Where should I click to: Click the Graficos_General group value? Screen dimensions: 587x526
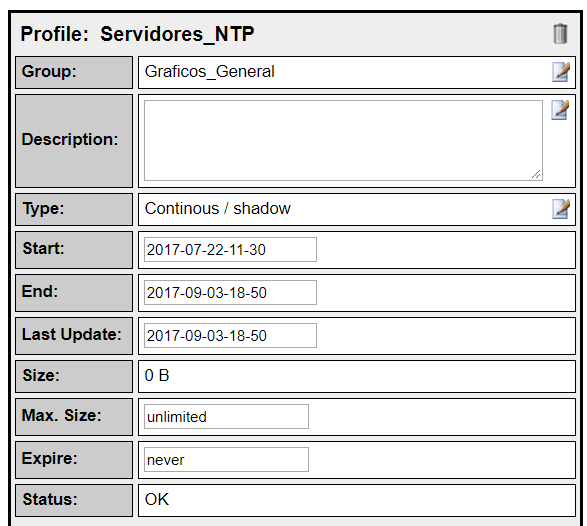point(210,72)
